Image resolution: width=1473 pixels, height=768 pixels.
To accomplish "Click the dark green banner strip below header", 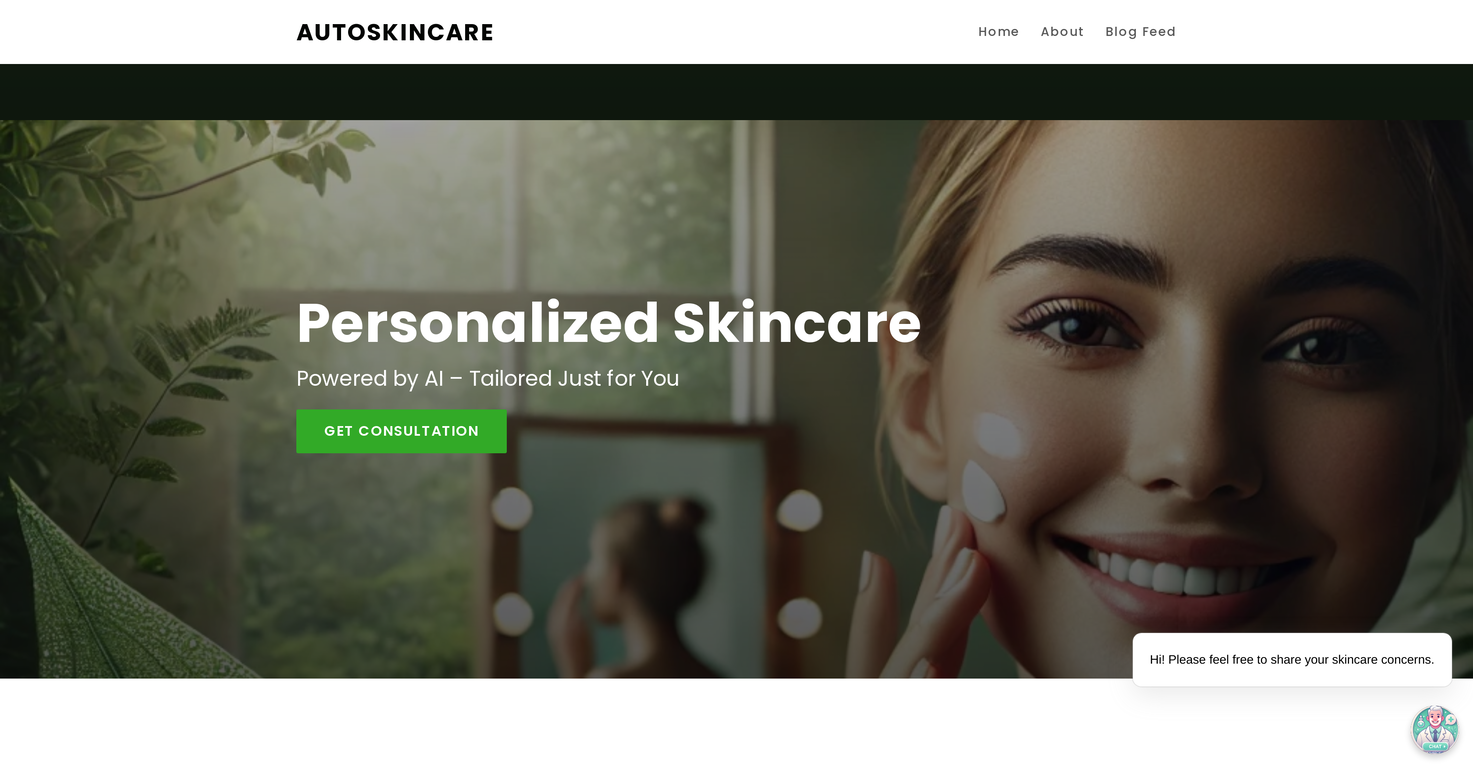I will 736,92.
